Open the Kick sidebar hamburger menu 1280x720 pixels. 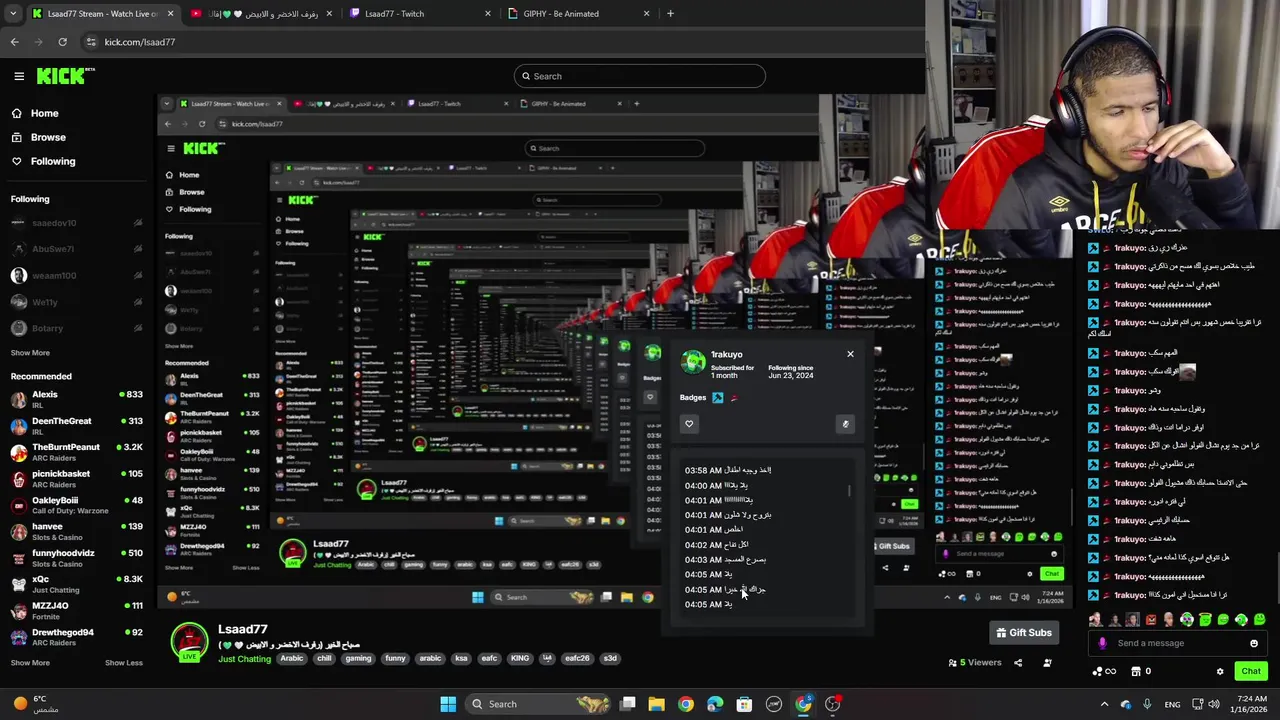(x=19, y=76)
